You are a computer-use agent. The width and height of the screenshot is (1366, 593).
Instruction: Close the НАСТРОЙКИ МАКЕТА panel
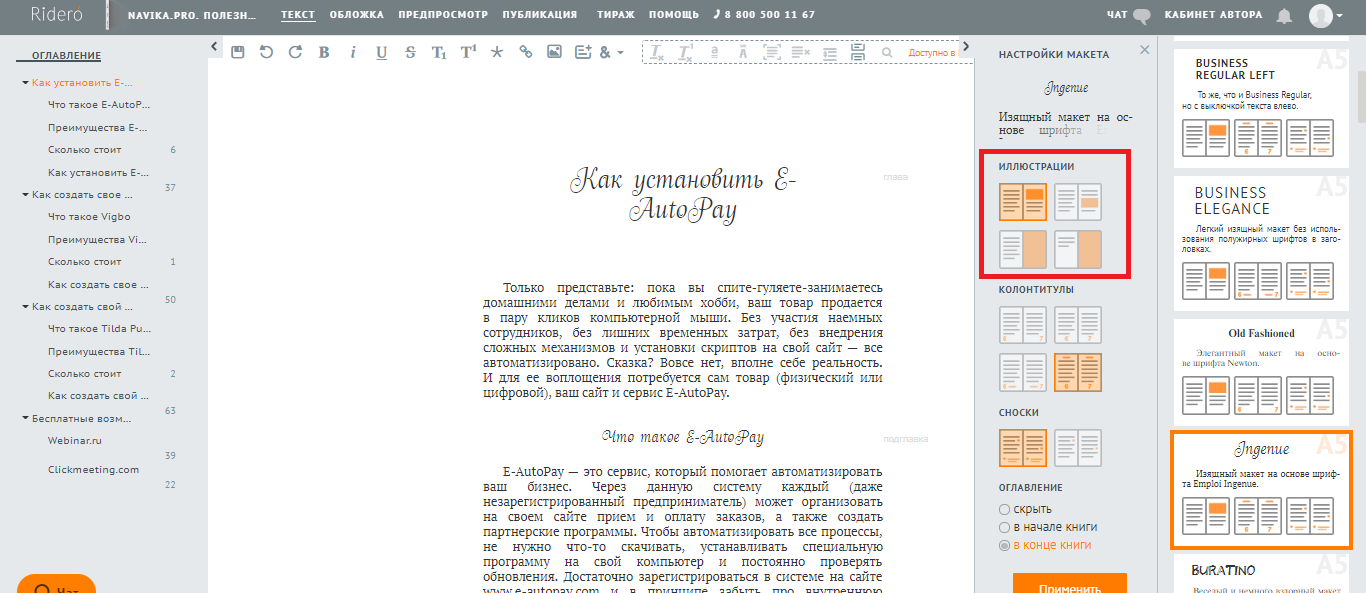(x=1145, y=52)
